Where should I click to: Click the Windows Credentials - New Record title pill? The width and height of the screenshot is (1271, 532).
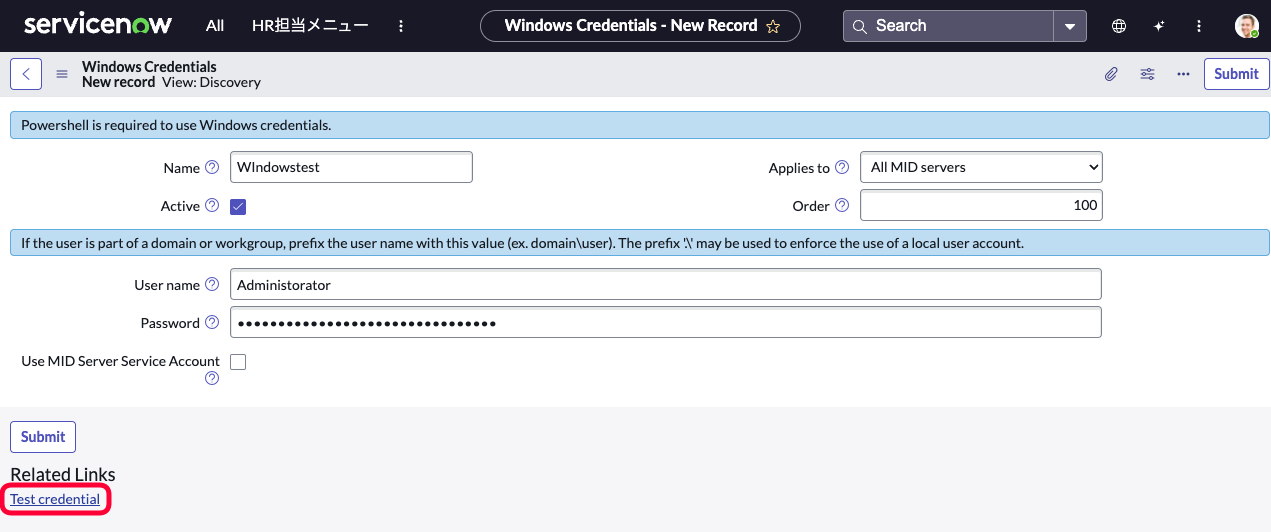[x=640, y=26]
